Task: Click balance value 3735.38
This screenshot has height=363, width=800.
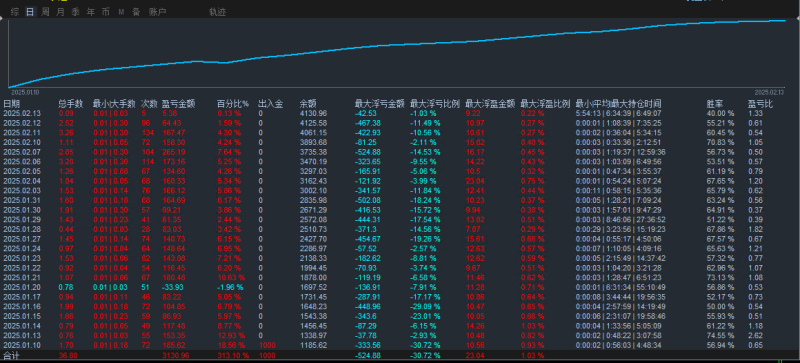Action: [x=313, y=152]
